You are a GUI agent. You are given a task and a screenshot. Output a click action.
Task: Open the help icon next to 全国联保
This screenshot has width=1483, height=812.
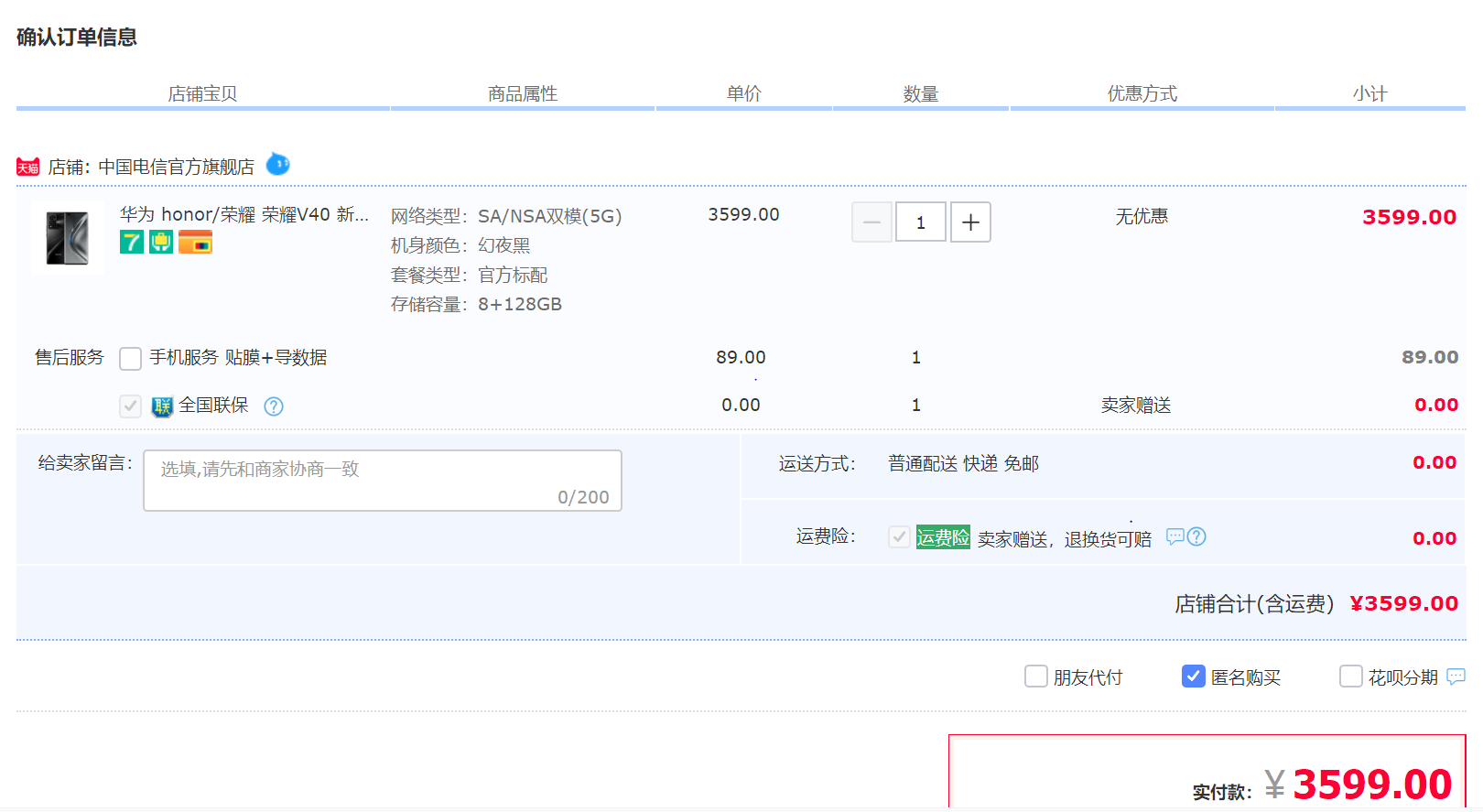274,406
